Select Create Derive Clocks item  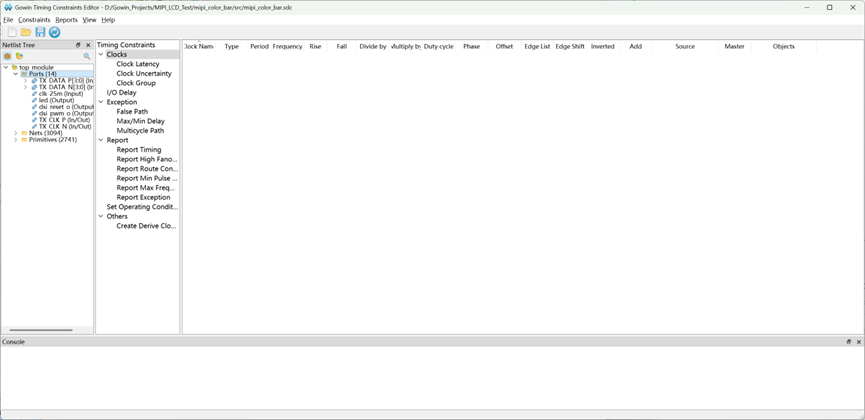146,226
